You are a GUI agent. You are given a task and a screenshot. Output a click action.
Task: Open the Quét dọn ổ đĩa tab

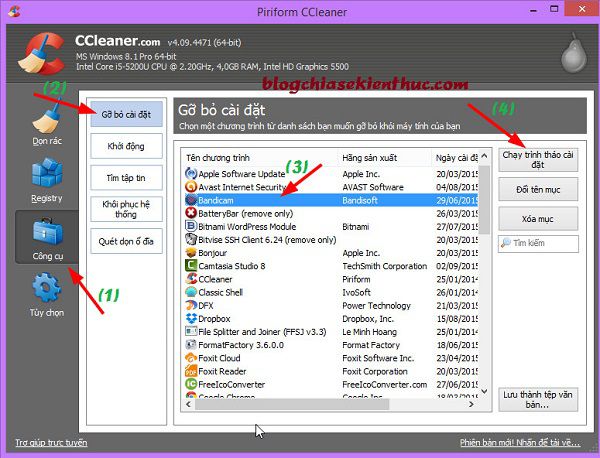pos(126,241)
